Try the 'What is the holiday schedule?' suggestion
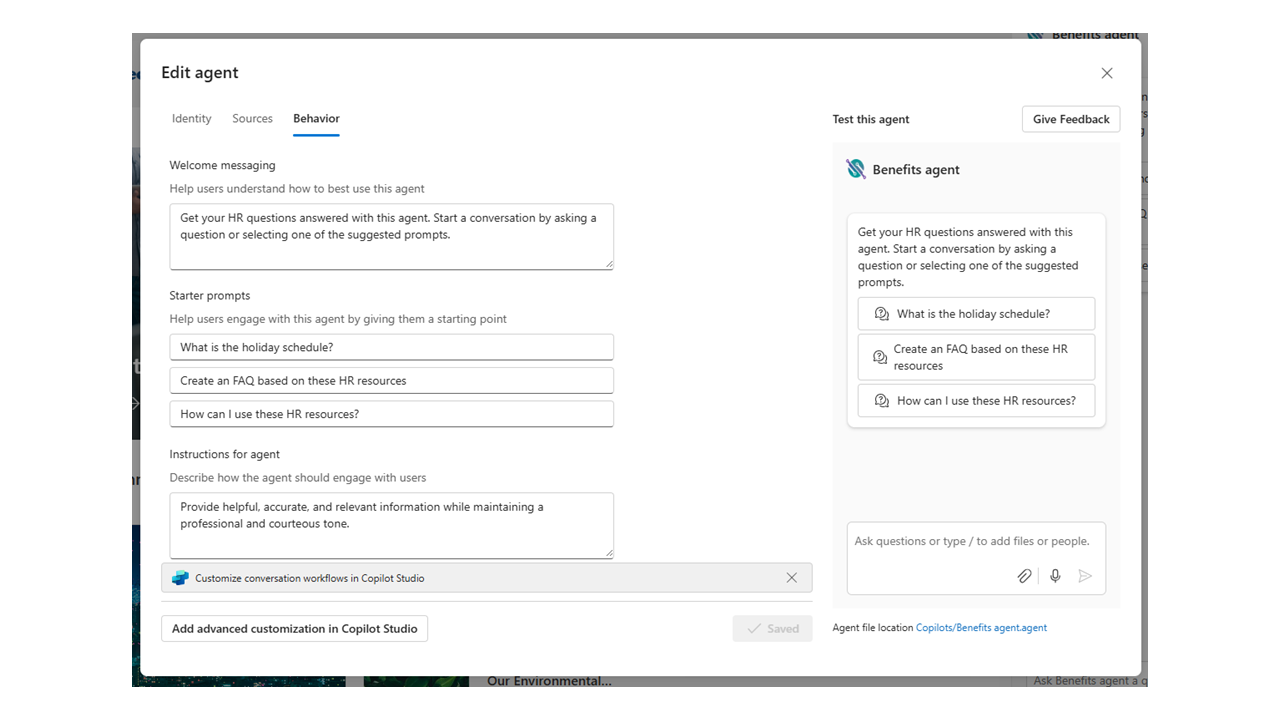The width and height of the screenshot is (1280, 720). tap(976, 314)
